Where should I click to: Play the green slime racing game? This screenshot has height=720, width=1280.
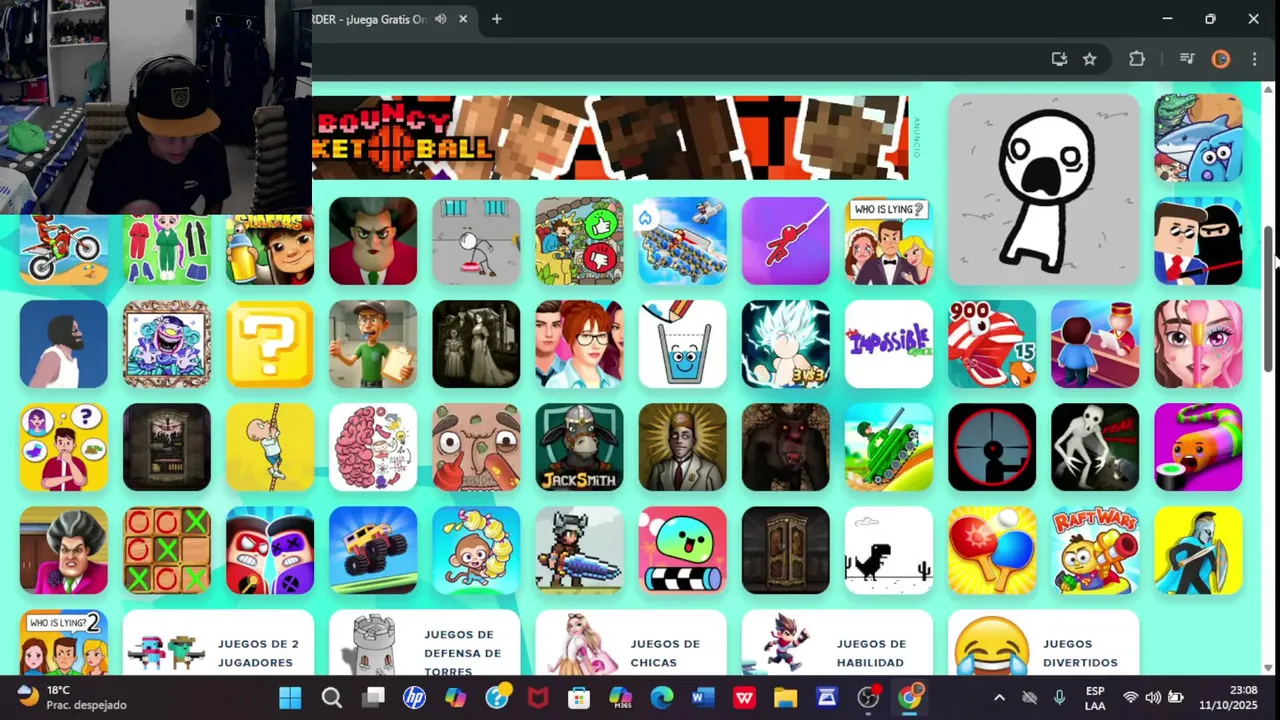(683, 550)
